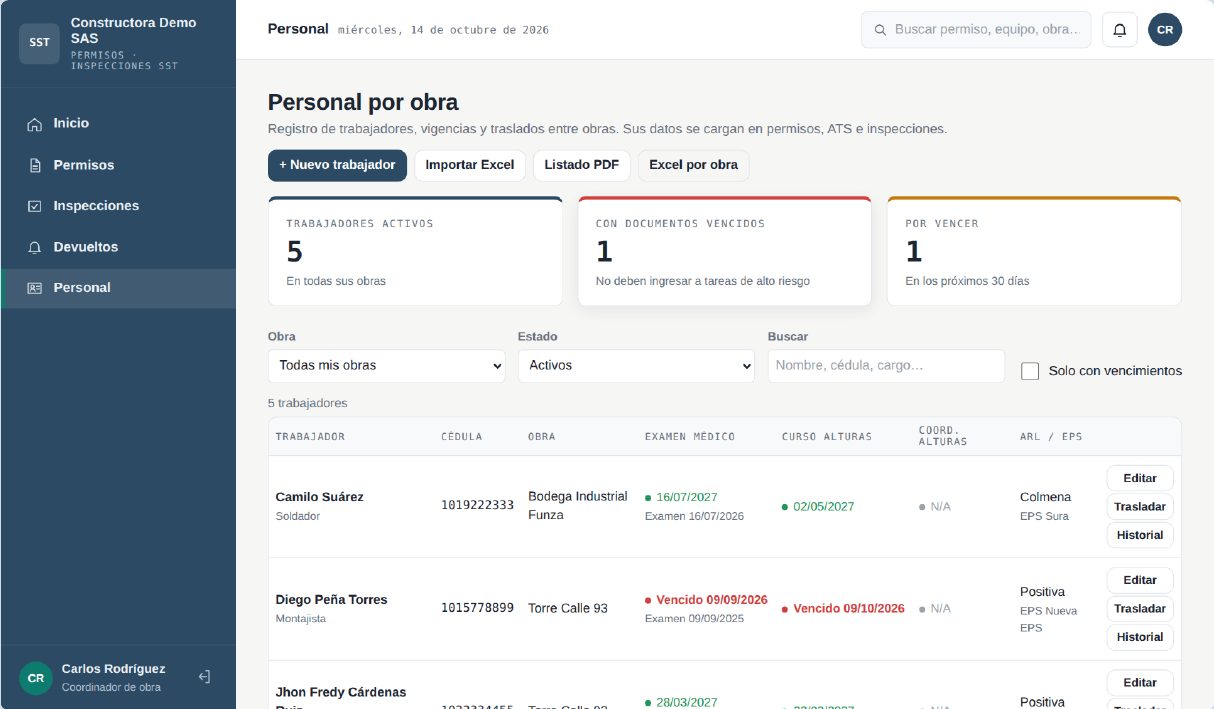Click the Inicio home icon
This screenshot has height=709, width=1214.
coord(35,124)
